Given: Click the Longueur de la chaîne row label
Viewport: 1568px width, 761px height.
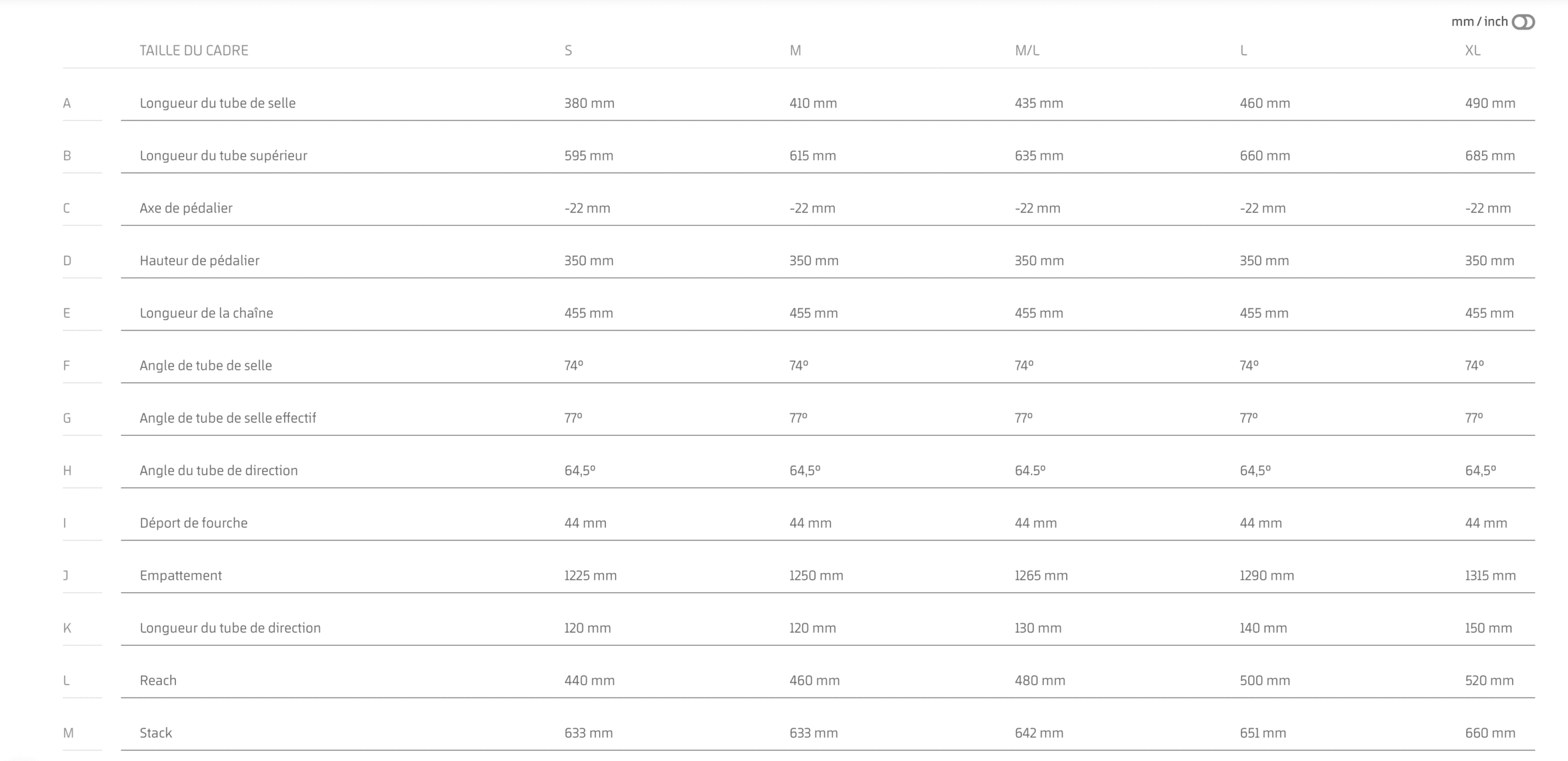Looking at the screenshot, I should [x=206, y=313].
